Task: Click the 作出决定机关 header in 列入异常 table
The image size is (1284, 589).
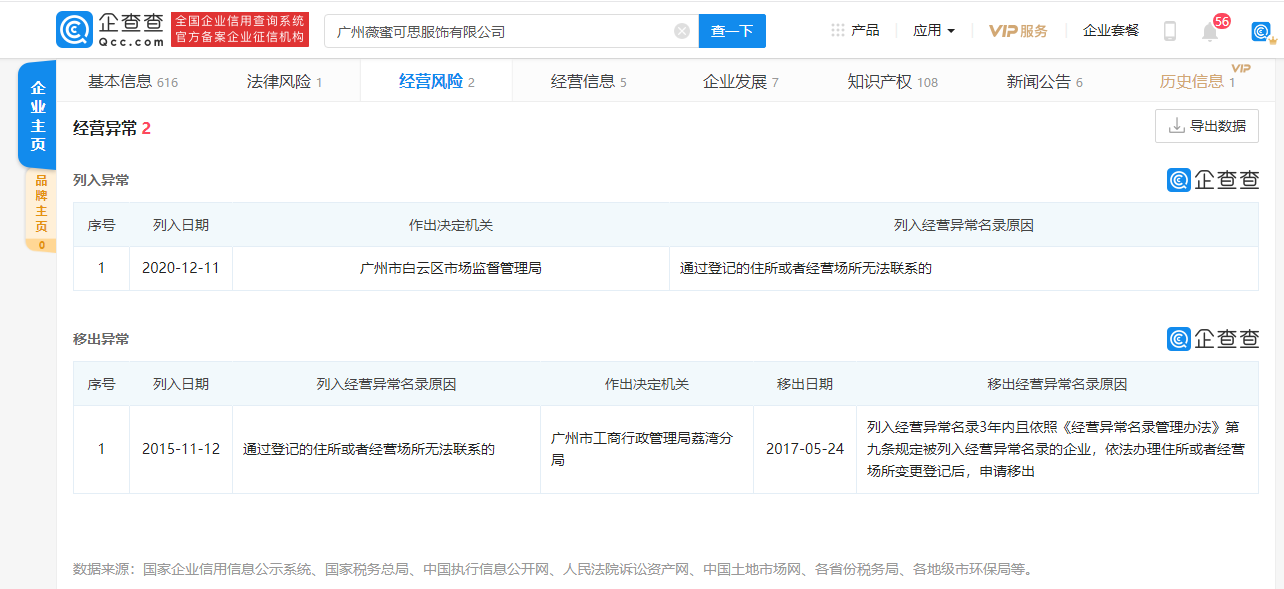Action: coord(451,225)
